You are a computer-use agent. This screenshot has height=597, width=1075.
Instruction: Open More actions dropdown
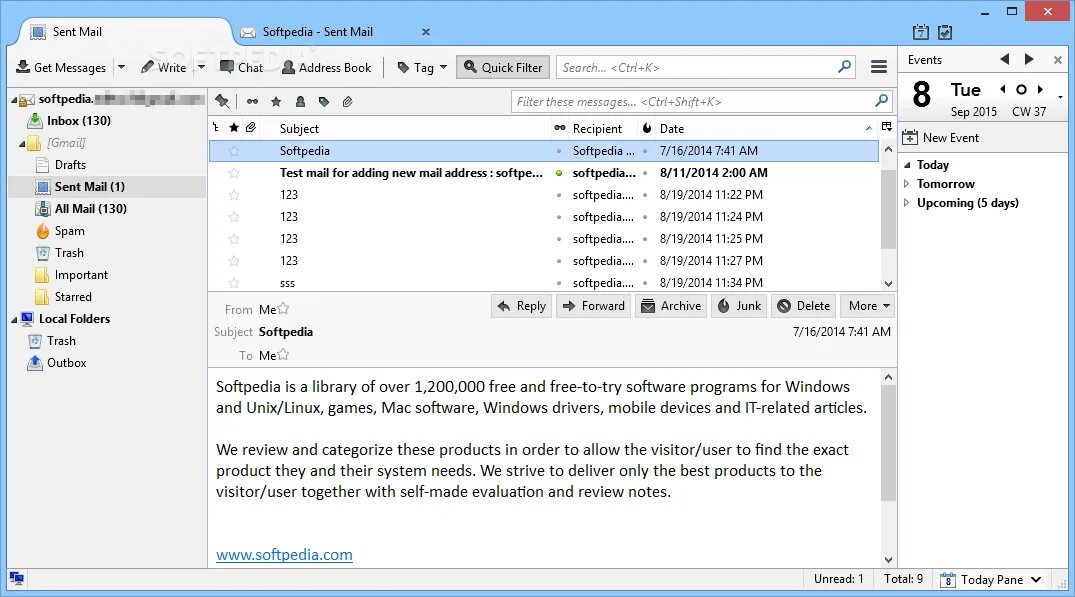click(868, 306)
